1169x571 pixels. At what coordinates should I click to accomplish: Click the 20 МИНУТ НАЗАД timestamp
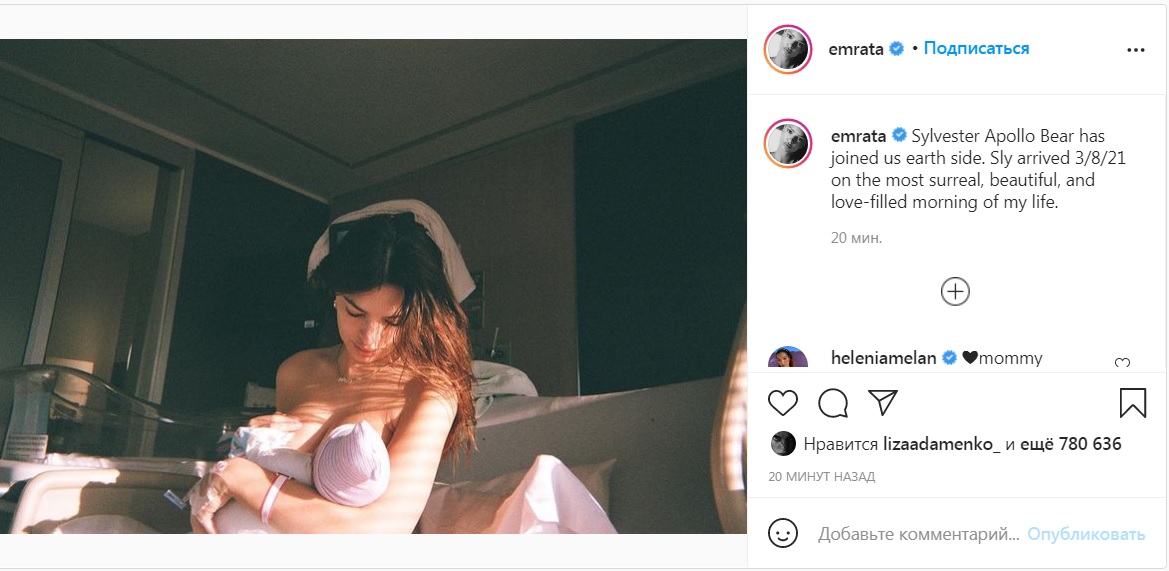pyautogui.click(x=822, y=476)
